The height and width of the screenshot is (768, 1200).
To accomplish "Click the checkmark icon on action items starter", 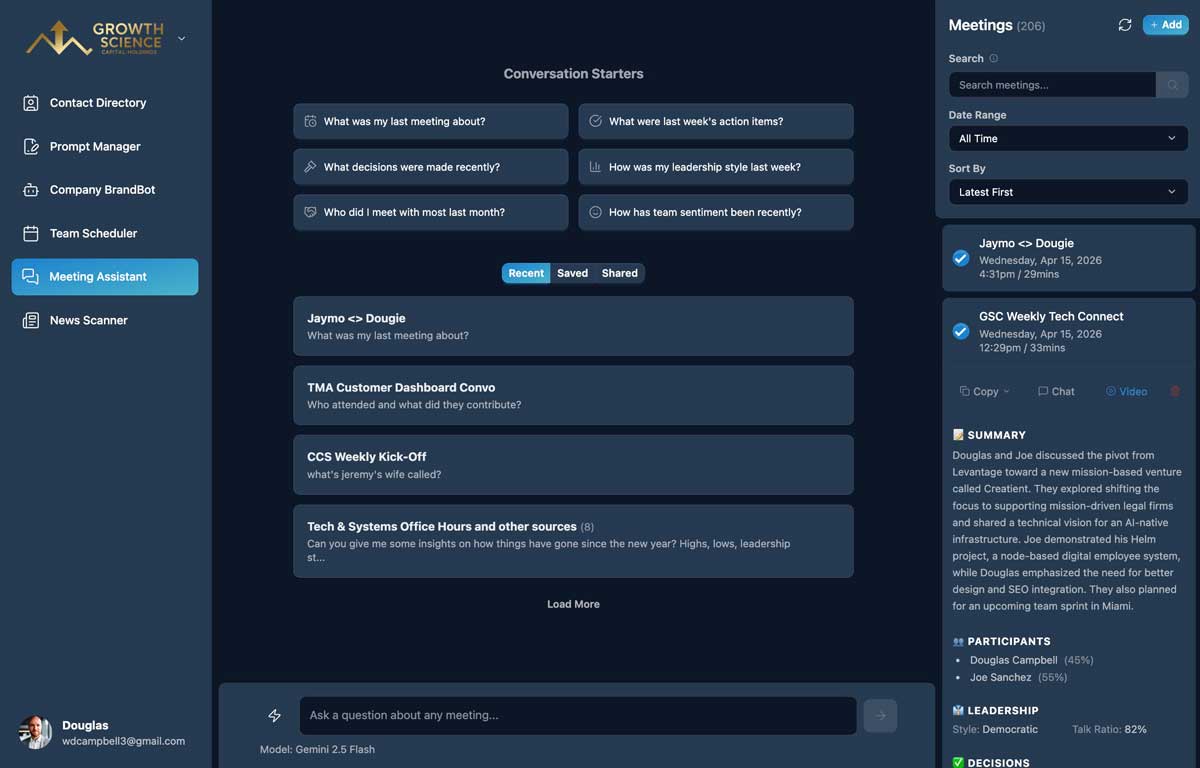I will tap(595, 121).
